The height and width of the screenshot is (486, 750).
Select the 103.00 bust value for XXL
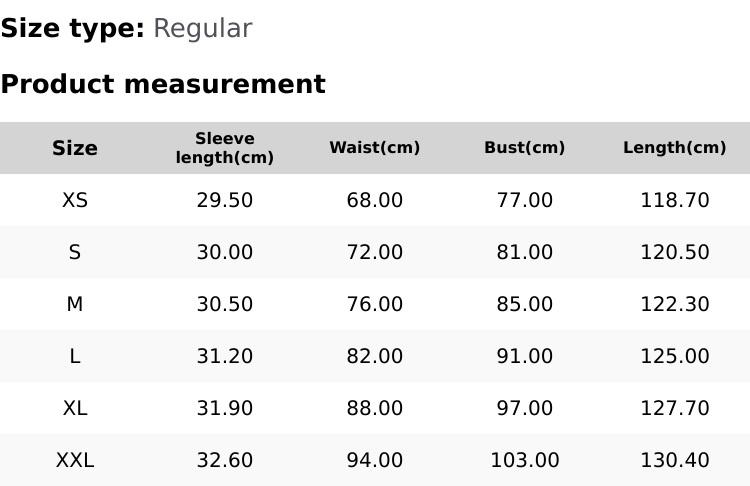click(525, 460)
